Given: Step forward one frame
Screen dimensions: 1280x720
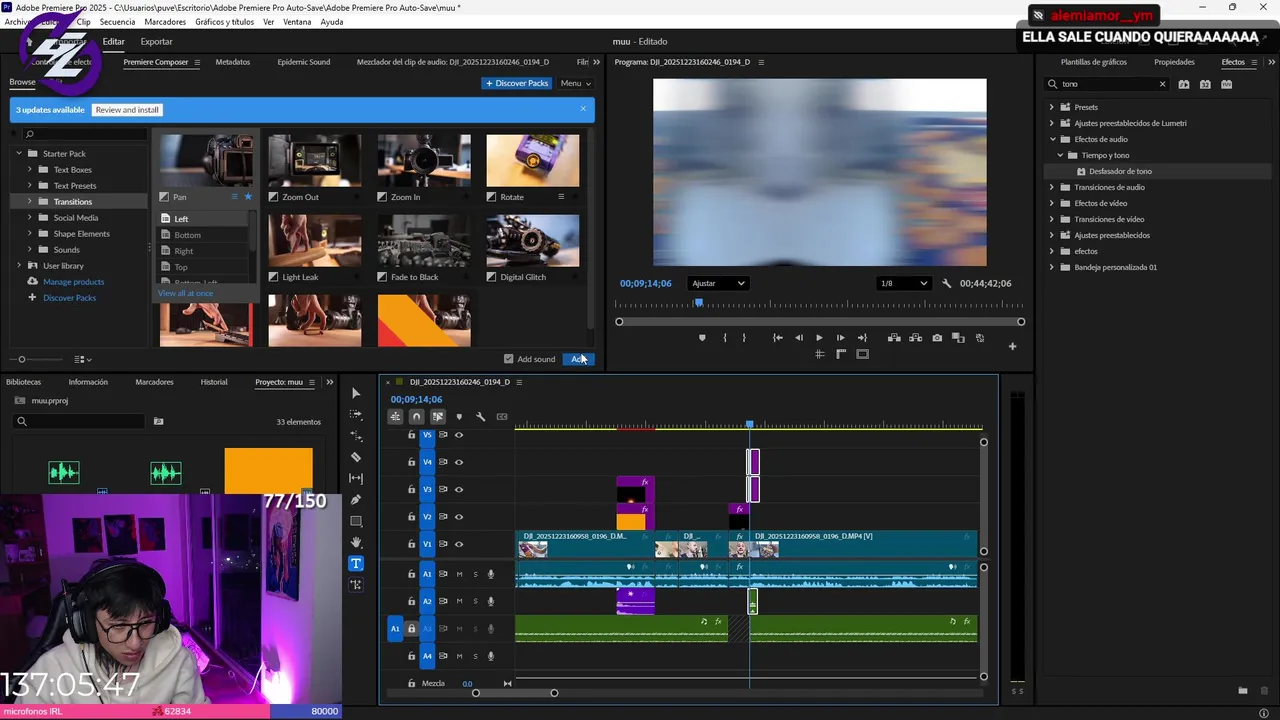Looking at the screenshot, I should tap(840, 338).
